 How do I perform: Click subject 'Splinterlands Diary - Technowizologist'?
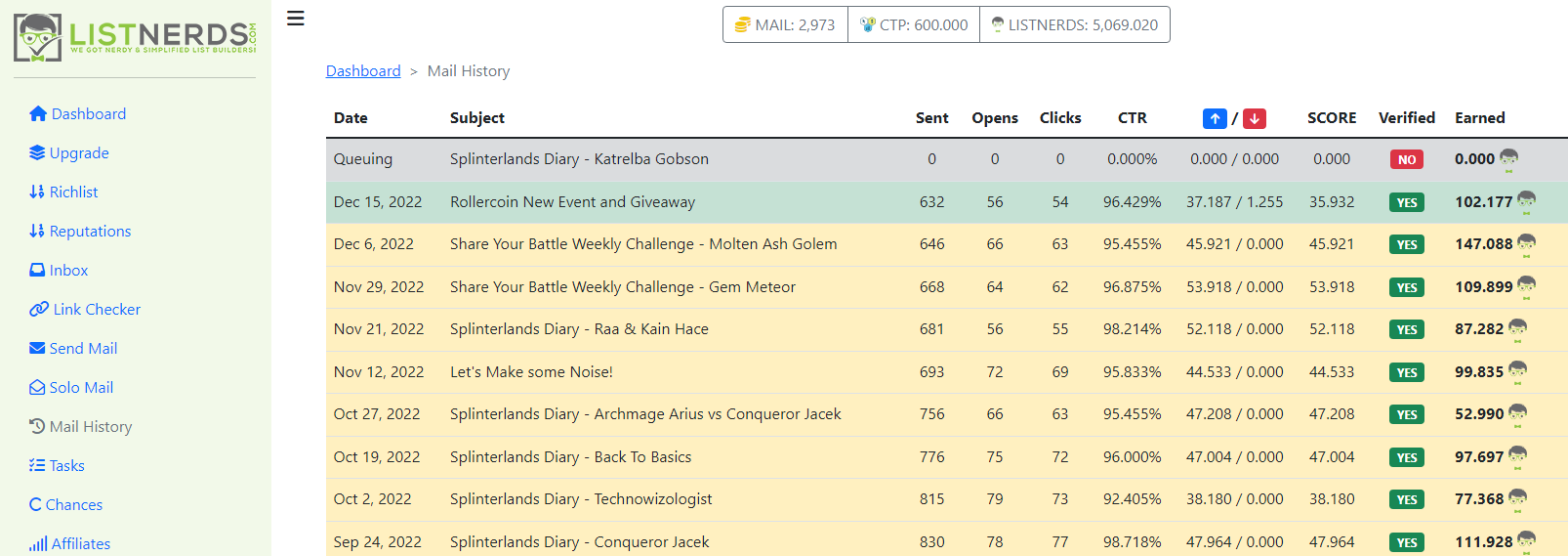581,499
